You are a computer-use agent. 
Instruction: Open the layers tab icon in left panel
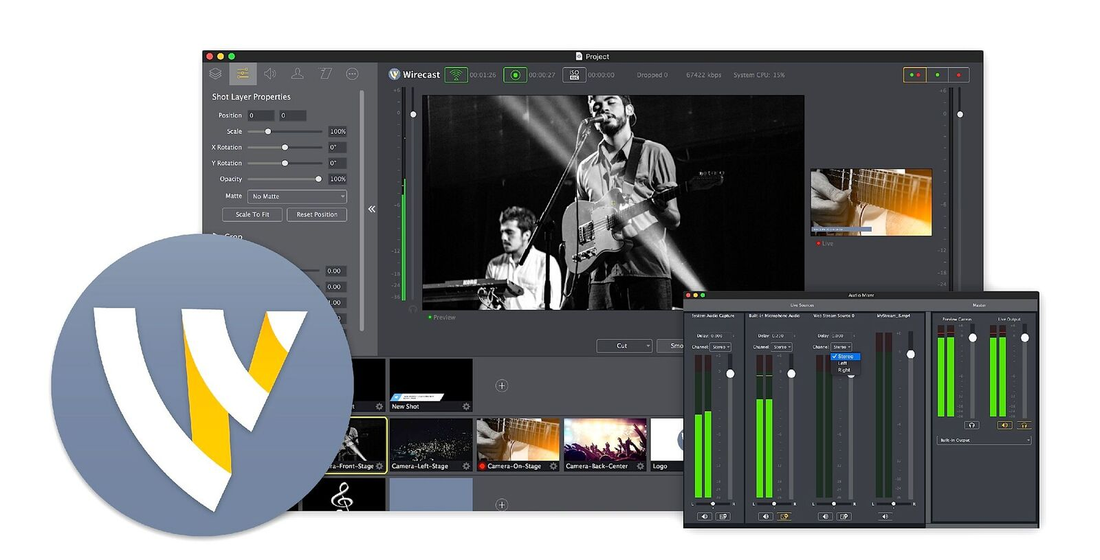pos(215,74)
